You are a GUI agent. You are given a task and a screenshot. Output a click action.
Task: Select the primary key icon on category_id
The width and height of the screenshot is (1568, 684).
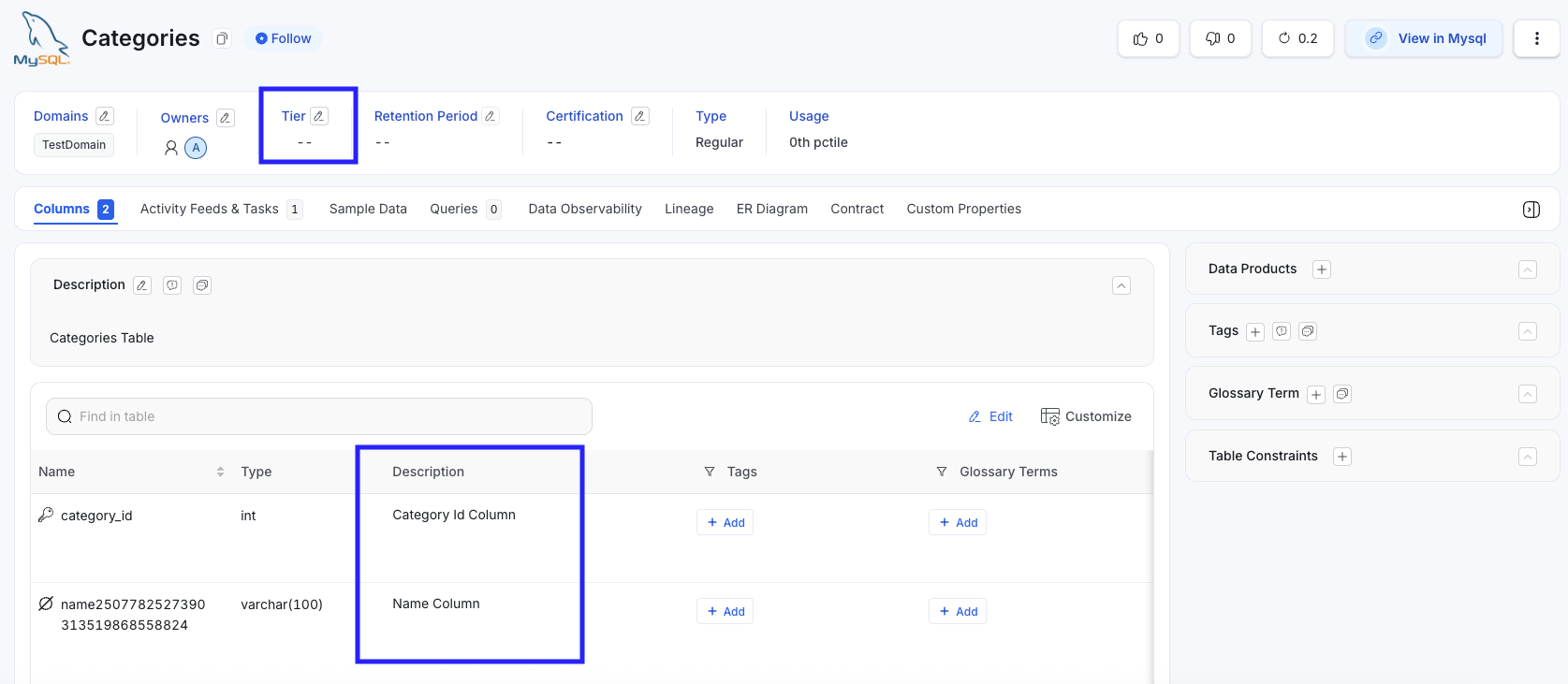(46, 515)
